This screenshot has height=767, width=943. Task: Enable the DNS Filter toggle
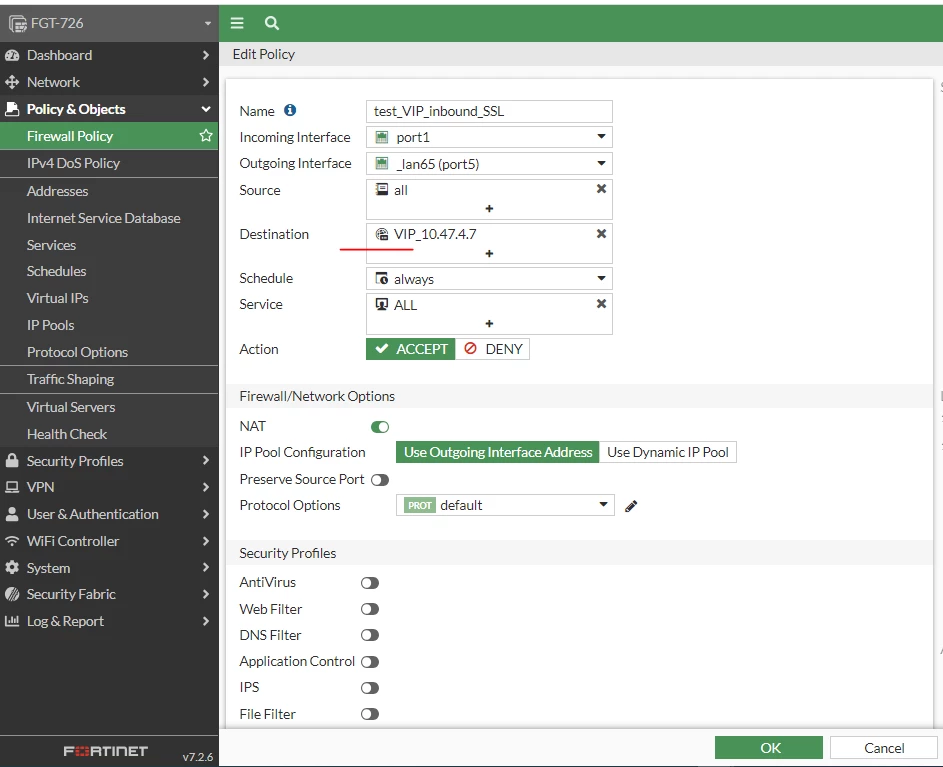tap(370, 635)
